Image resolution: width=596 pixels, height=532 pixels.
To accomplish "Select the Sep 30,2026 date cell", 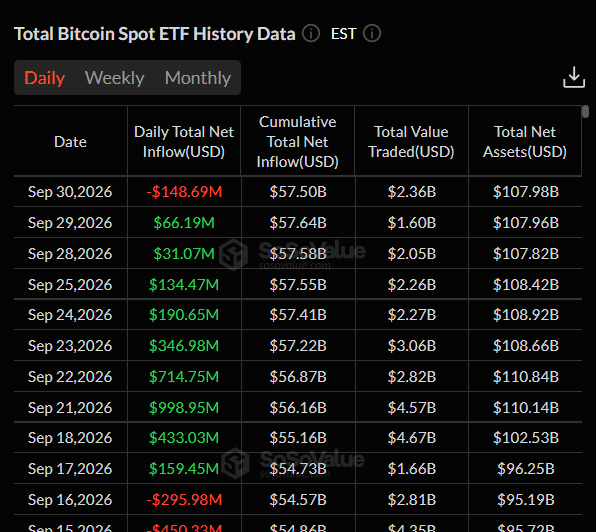I will [70, 192].
